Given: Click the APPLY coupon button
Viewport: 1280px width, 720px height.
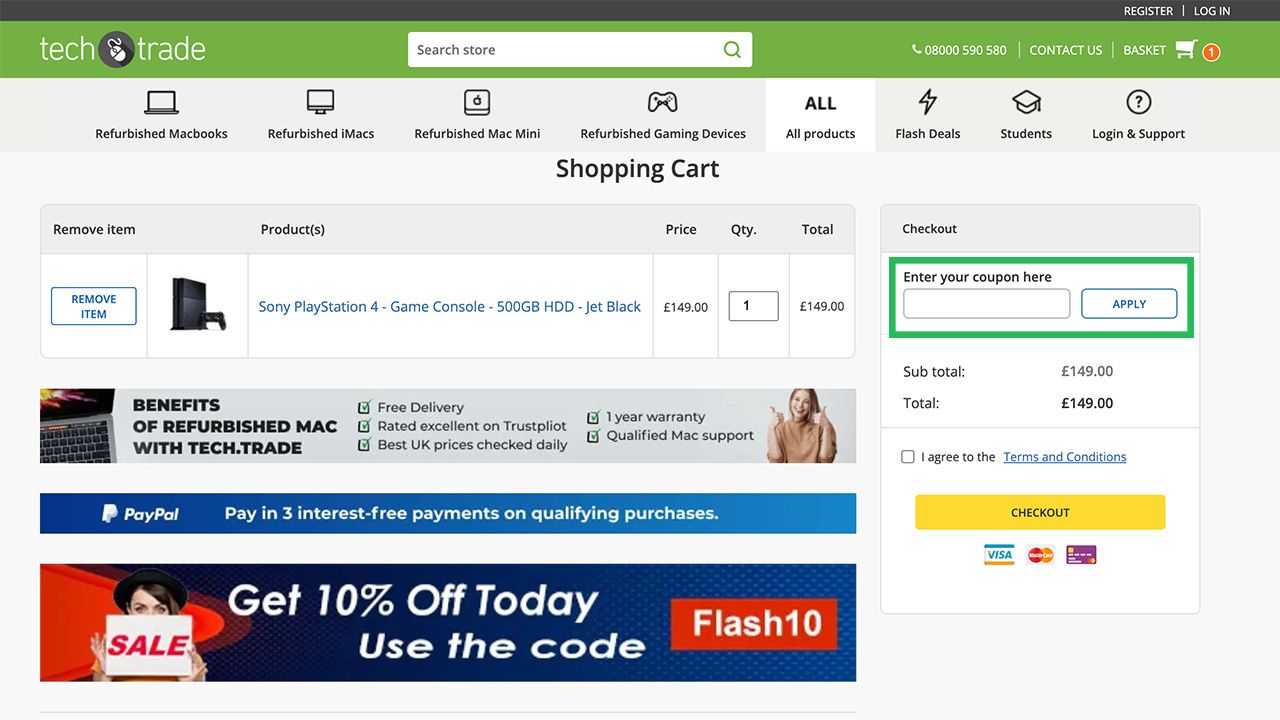Looking at the screenshot, I should tap(1129, 304).
